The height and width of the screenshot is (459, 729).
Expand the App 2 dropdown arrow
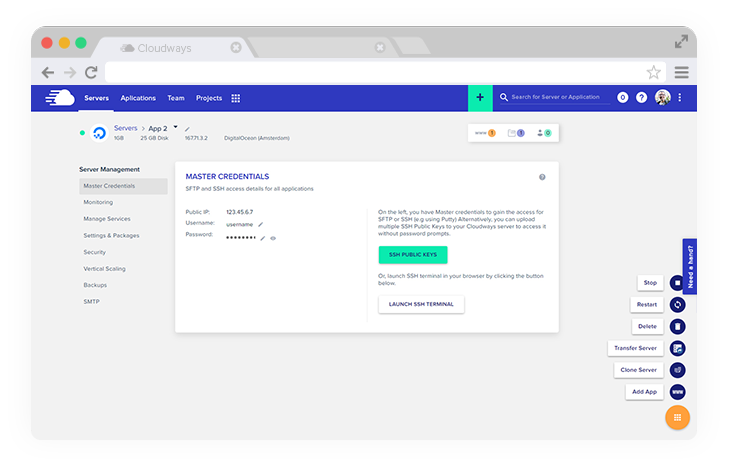point(175,126)
